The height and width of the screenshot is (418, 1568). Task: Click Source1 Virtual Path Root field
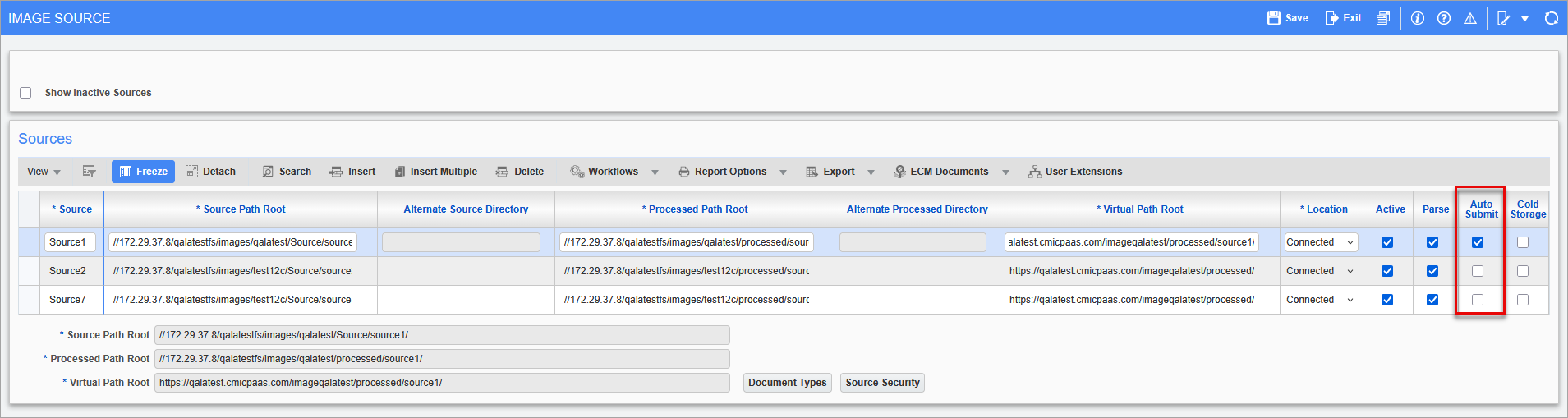(x=1132, y=242)
